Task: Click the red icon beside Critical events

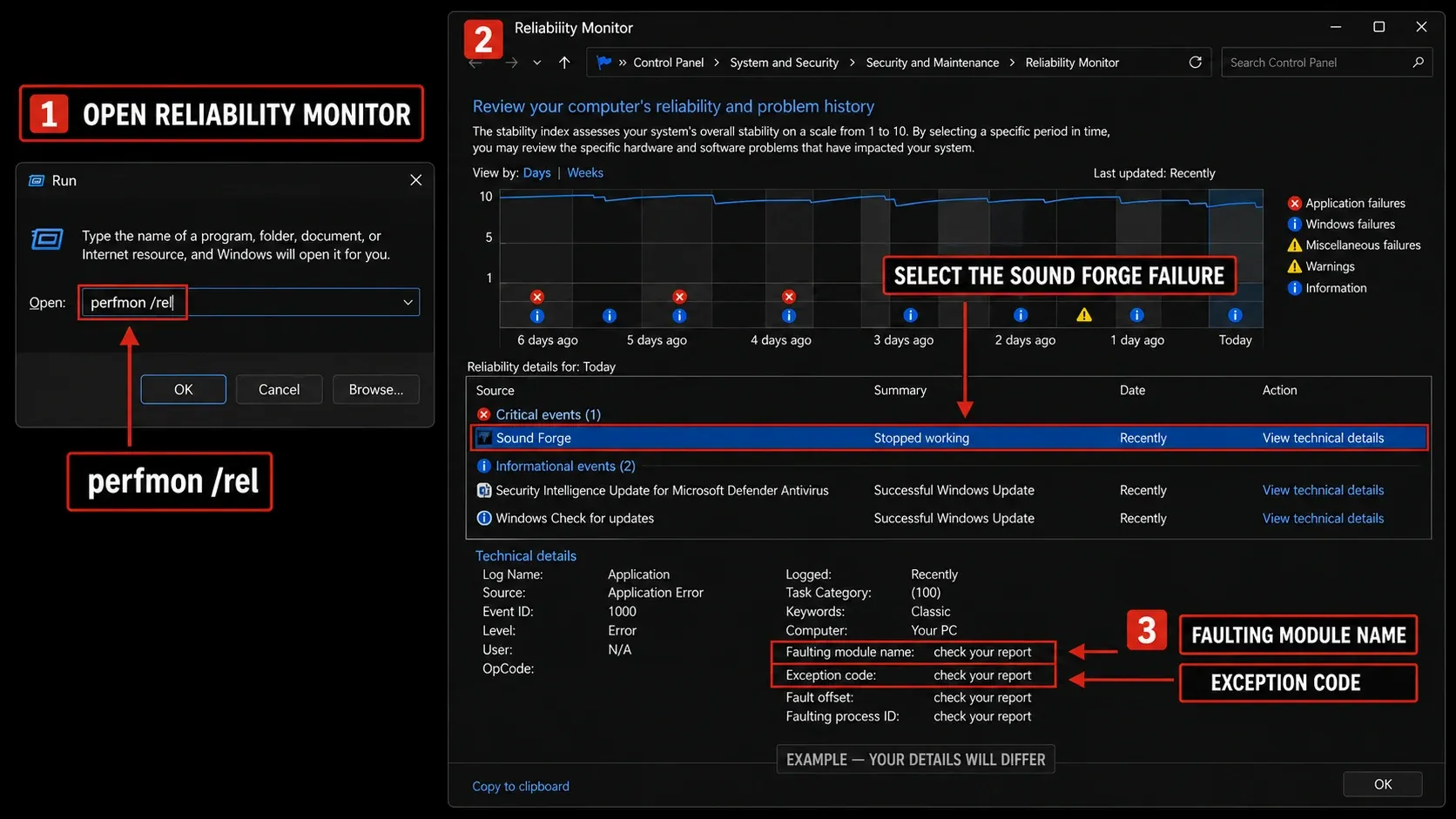Action: pos(484,414)
